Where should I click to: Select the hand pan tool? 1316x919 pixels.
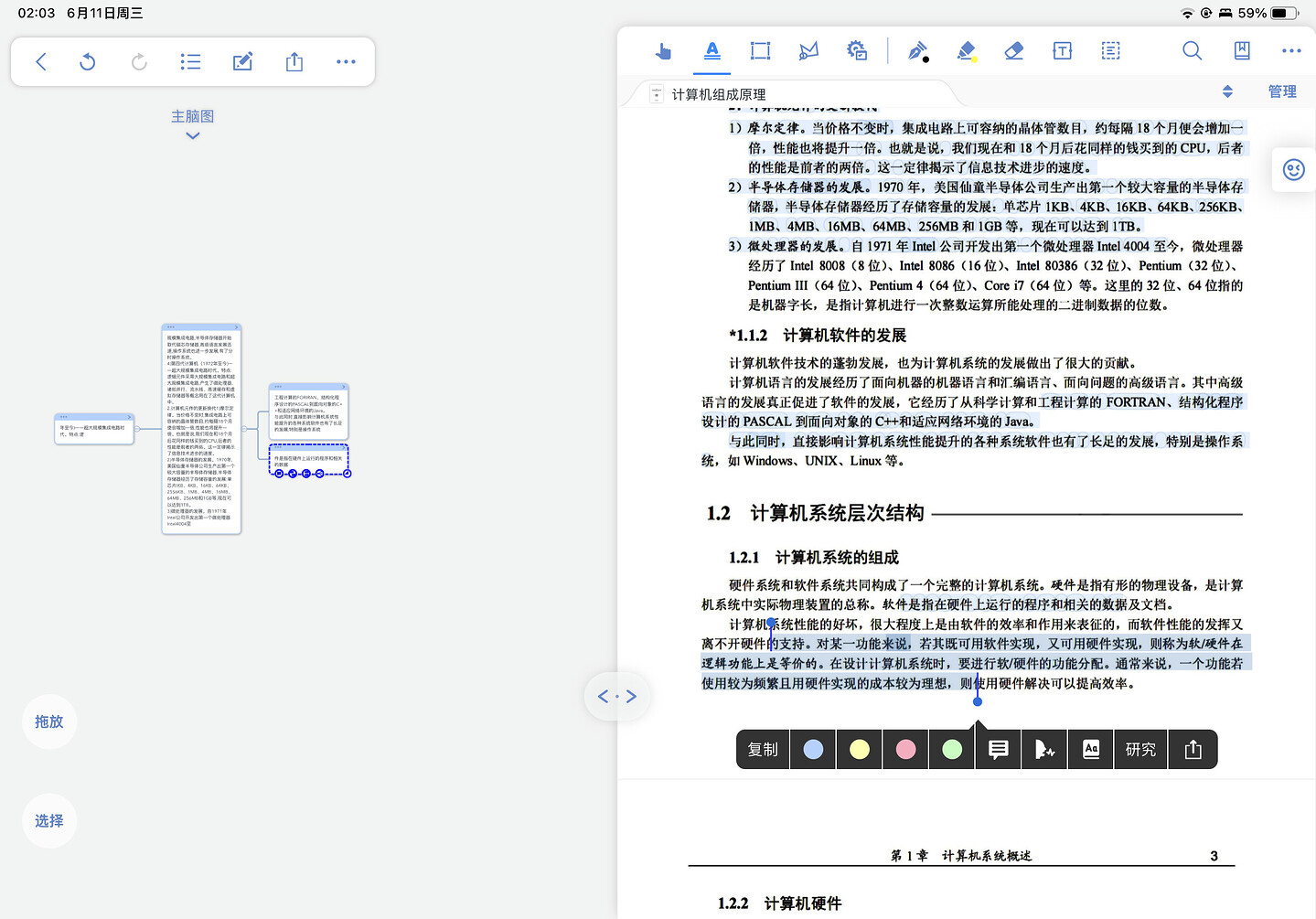click(663, 51)
